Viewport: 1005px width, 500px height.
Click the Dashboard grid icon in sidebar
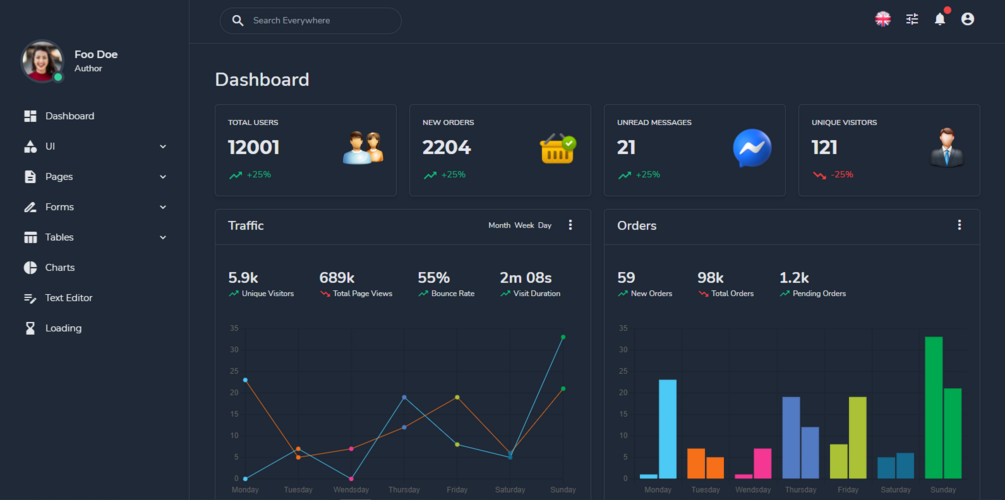coord(30,116)
